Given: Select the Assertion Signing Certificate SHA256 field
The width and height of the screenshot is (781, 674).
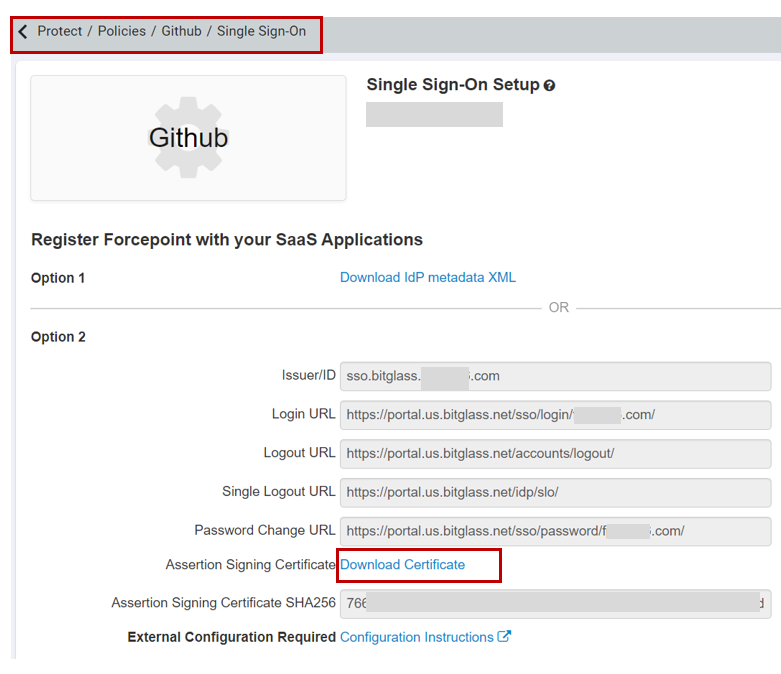Looking at the screenshot, I should click(x=555, y=603).
